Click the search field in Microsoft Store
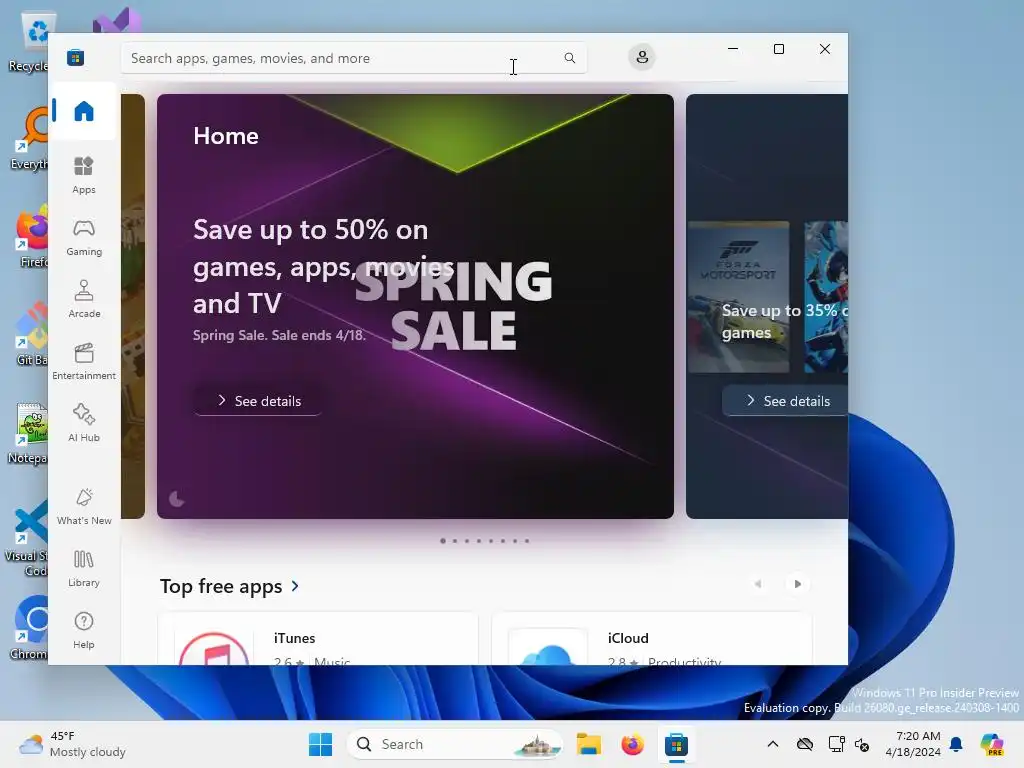 click(353, 58)
